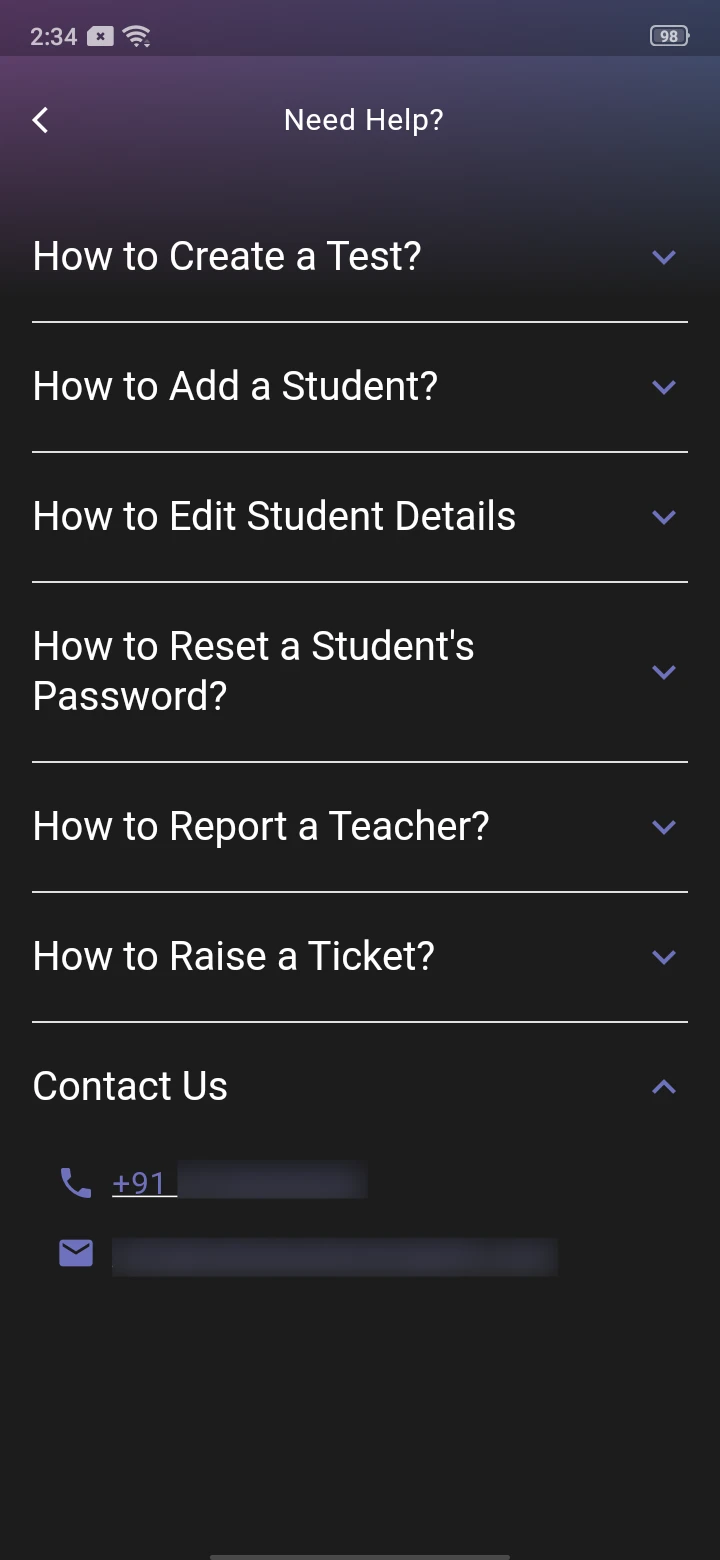Screen dimensions: 720x1560
Task: Tap the Wi-Fi status icon
Action: pyautogui.click(x=136, y=37)
